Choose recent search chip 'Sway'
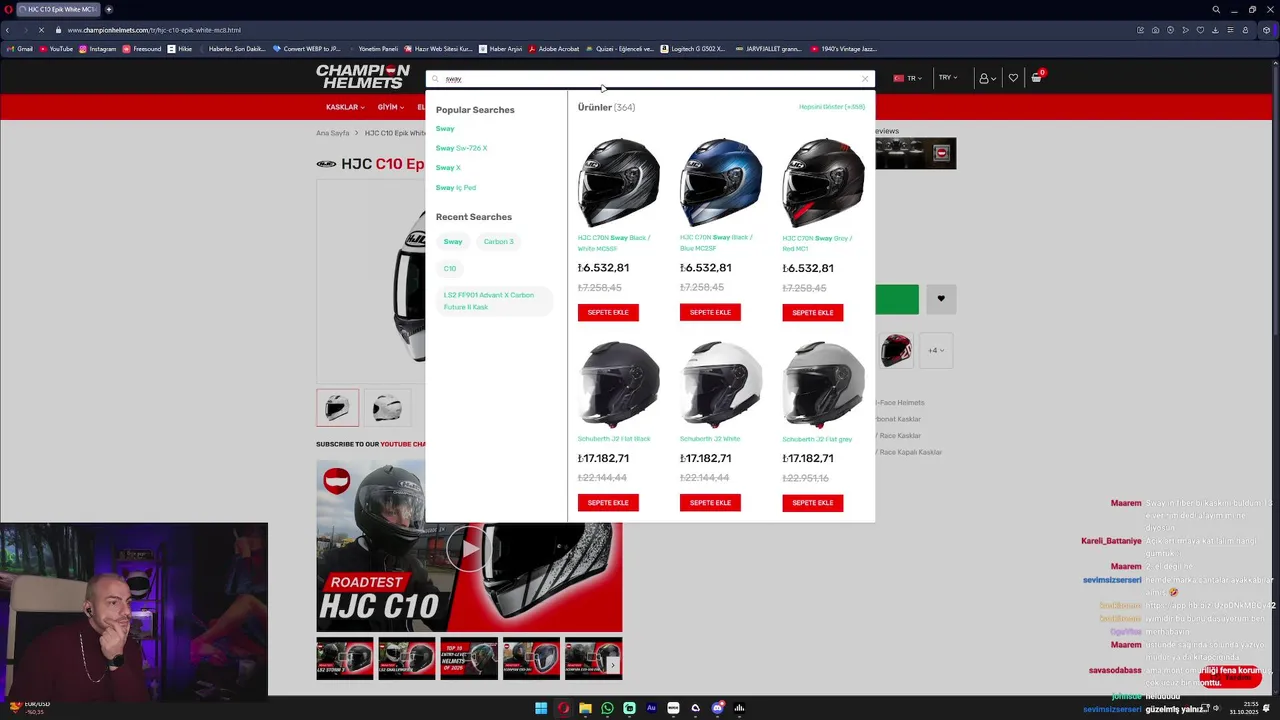 [453, 242]
